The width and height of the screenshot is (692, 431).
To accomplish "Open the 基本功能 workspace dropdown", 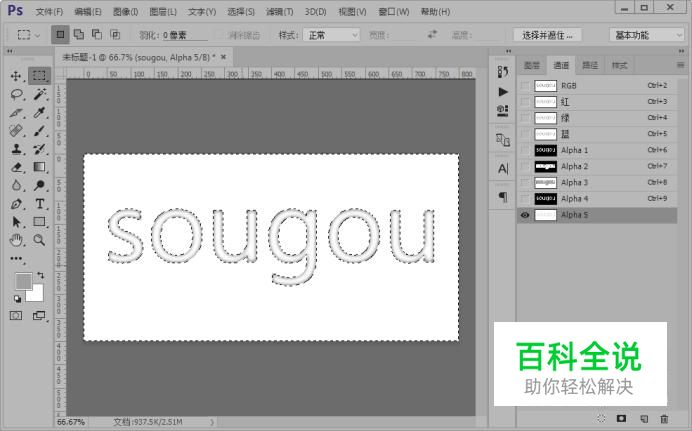I will [x=646, y=35].
